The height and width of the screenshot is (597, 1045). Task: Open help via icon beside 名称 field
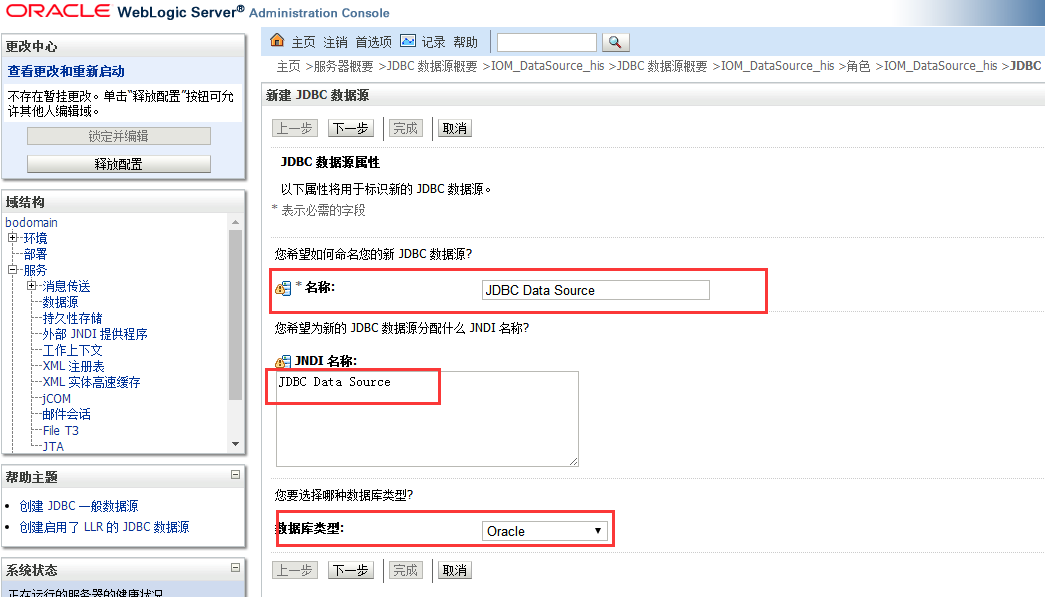(283, 289)
